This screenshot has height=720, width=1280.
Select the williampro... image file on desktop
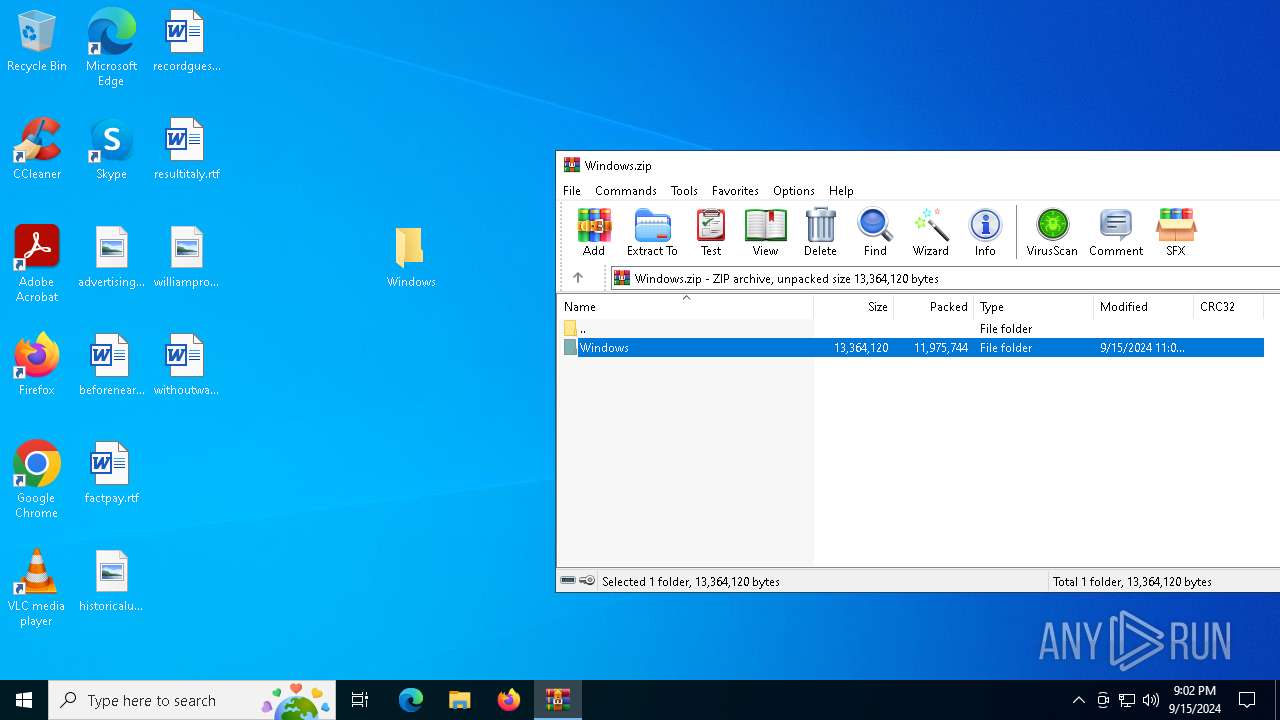tap(186, 257)
